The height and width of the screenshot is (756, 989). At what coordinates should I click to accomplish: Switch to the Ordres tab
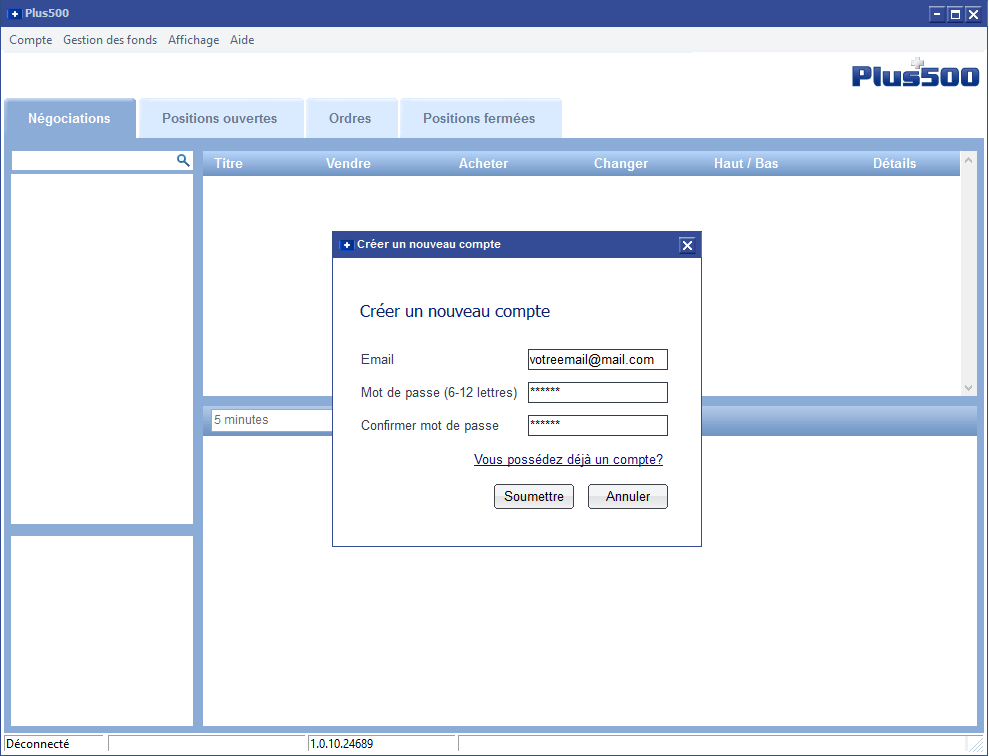[x=350, y=119]
